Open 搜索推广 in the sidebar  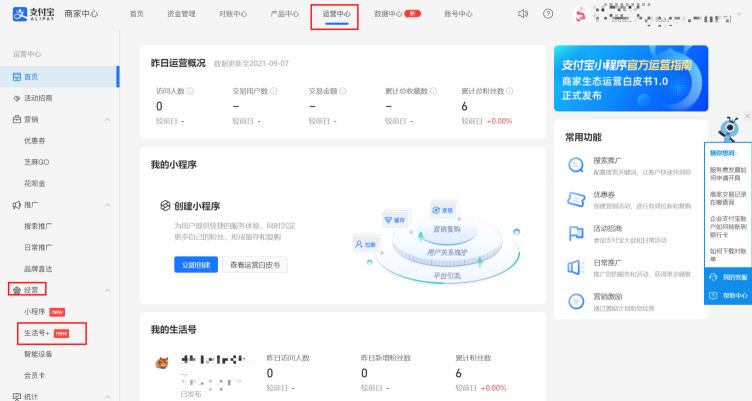click(x=38, y=226)
